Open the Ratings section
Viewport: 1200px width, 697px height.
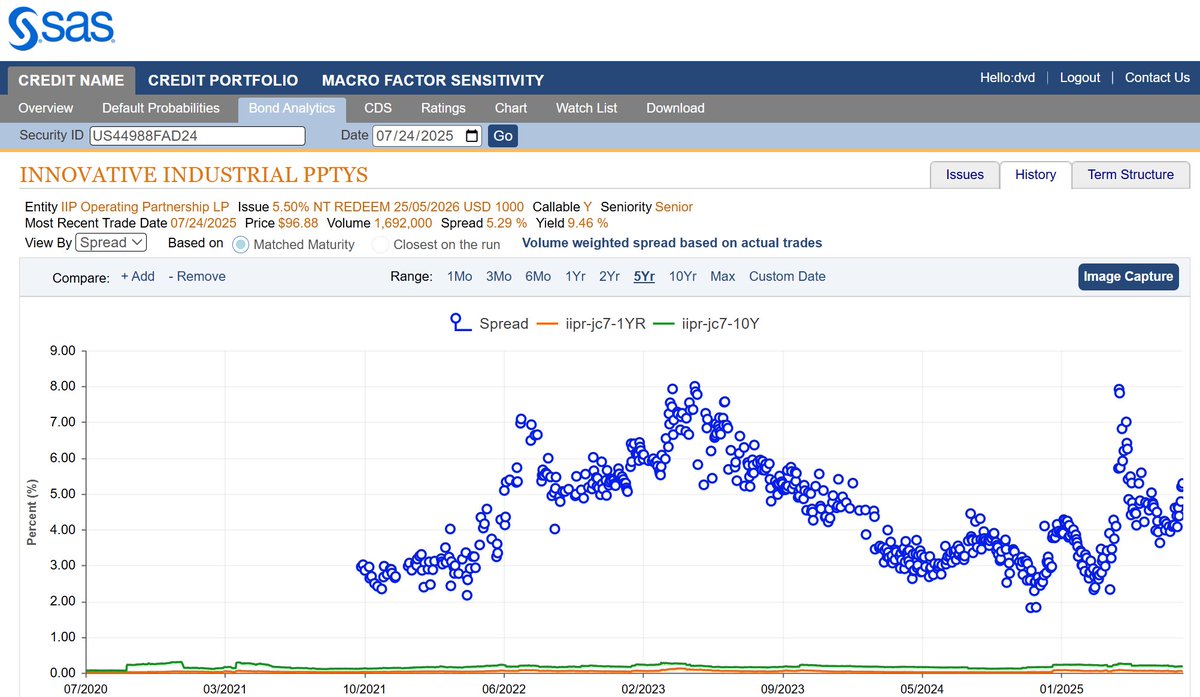tap(443, 108)
